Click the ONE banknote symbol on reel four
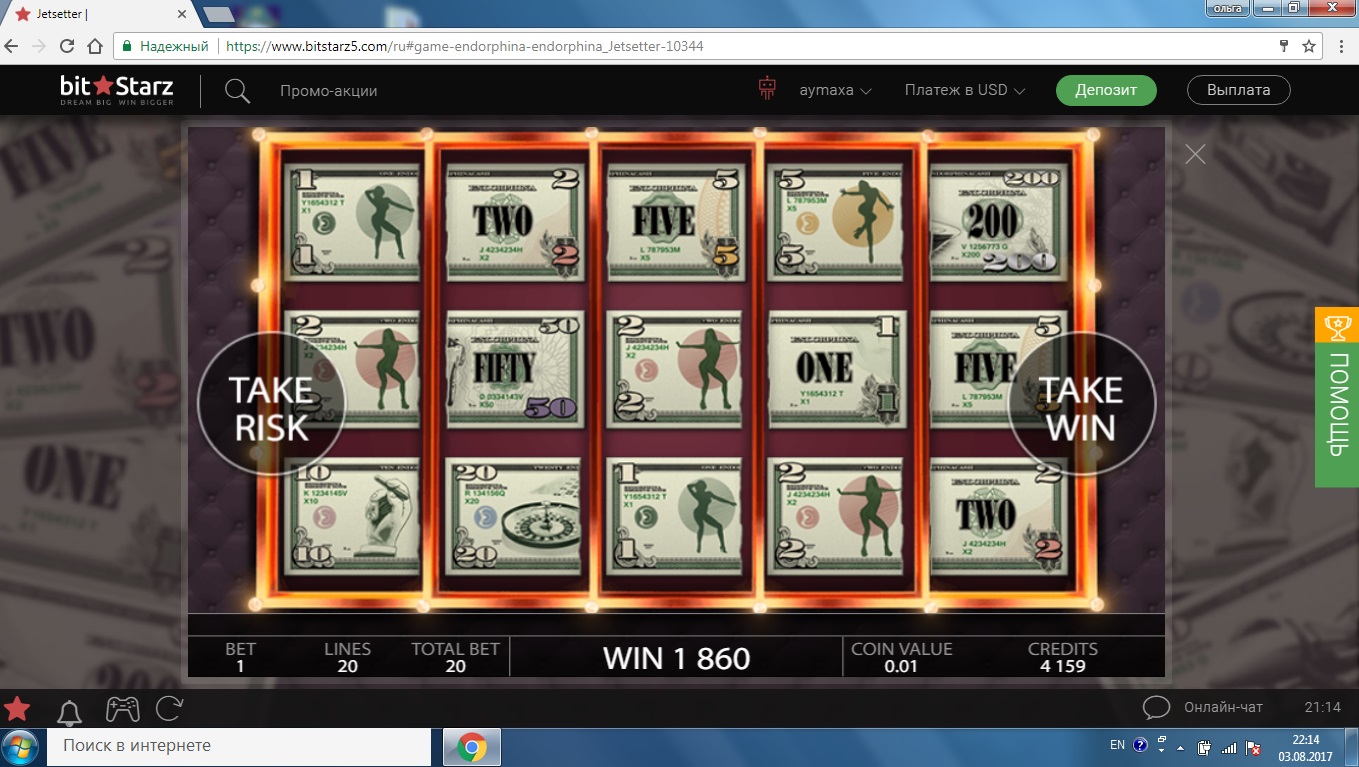 point(837,368)
